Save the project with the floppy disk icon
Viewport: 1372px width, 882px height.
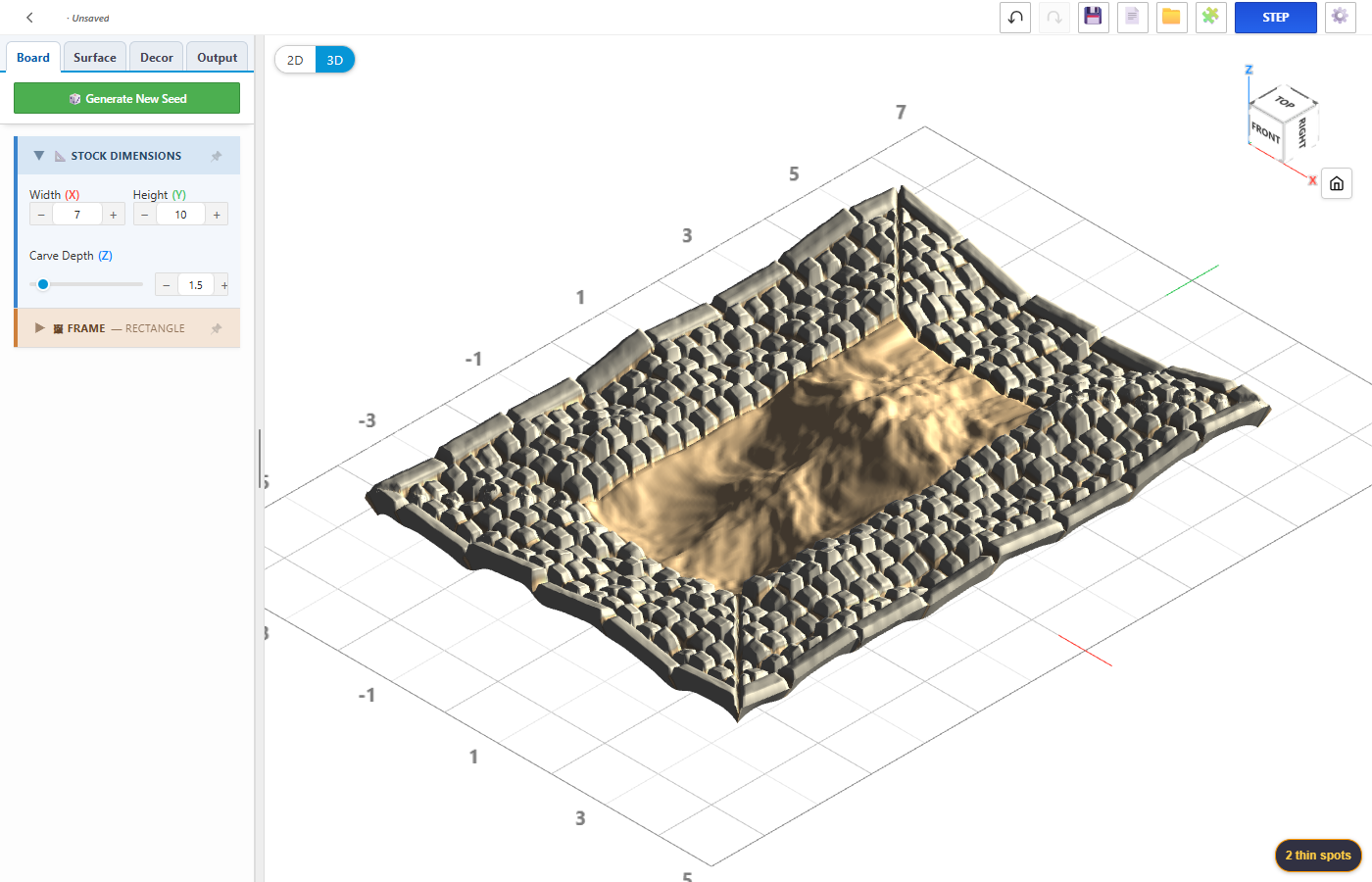pos(1094,17)
